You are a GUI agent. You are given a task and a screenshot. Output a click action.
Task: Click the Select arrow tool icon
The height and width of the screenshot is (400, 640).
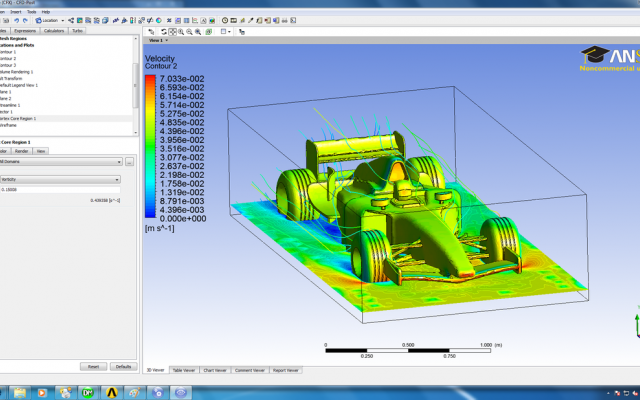tap(151, 32)
